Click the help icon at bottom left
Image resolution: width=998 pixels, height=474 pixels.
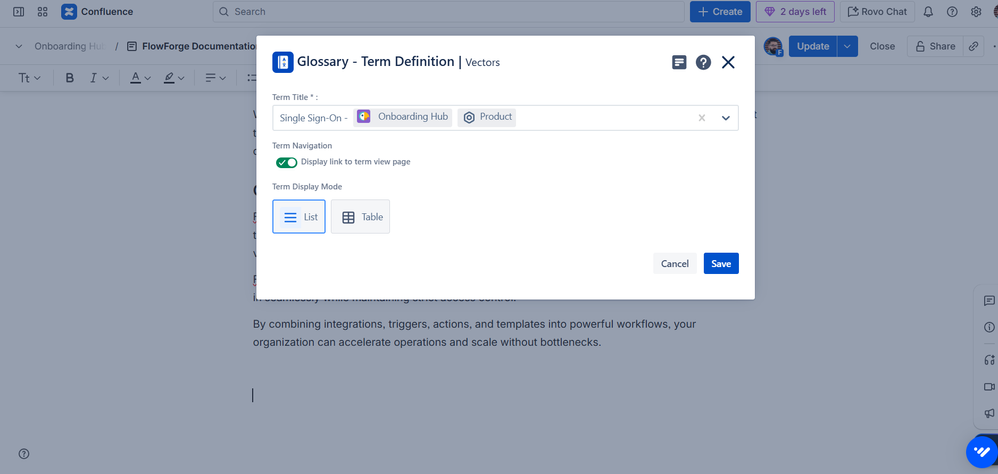24,454
